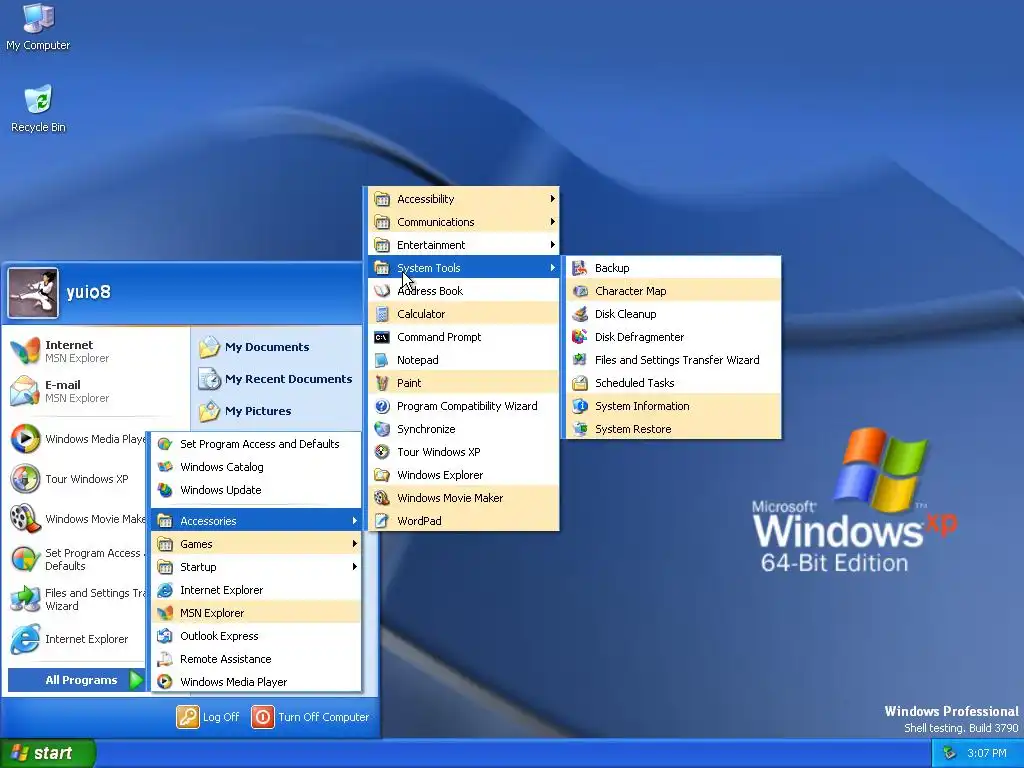Expand the Communications submenu

pos(464,222)
